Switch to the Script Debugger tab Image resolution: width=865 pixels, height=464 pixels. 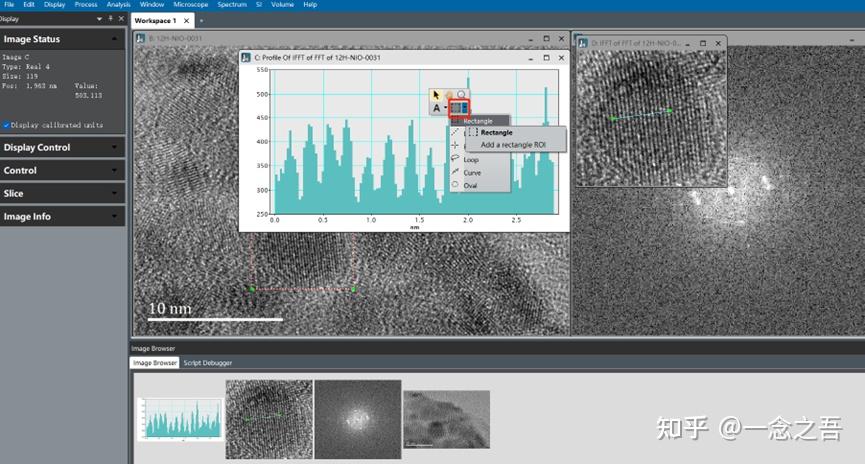[x=205, y=363]
